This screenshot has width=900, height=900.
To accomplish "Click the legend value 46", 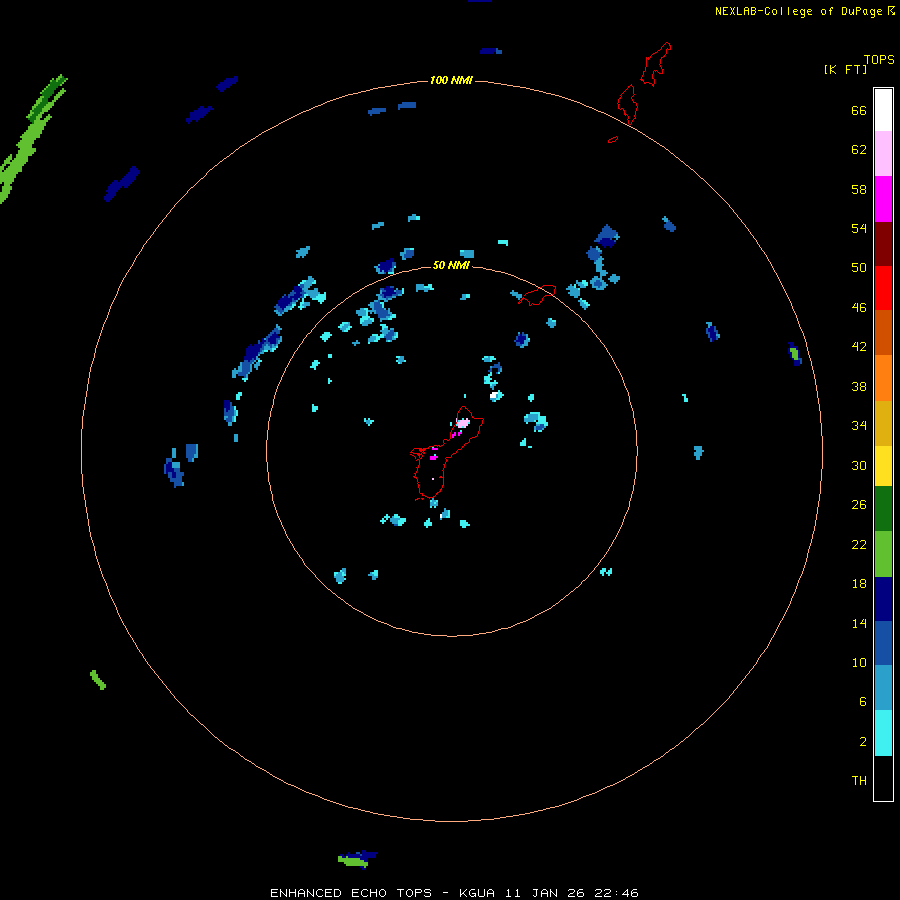I will 859,308.
